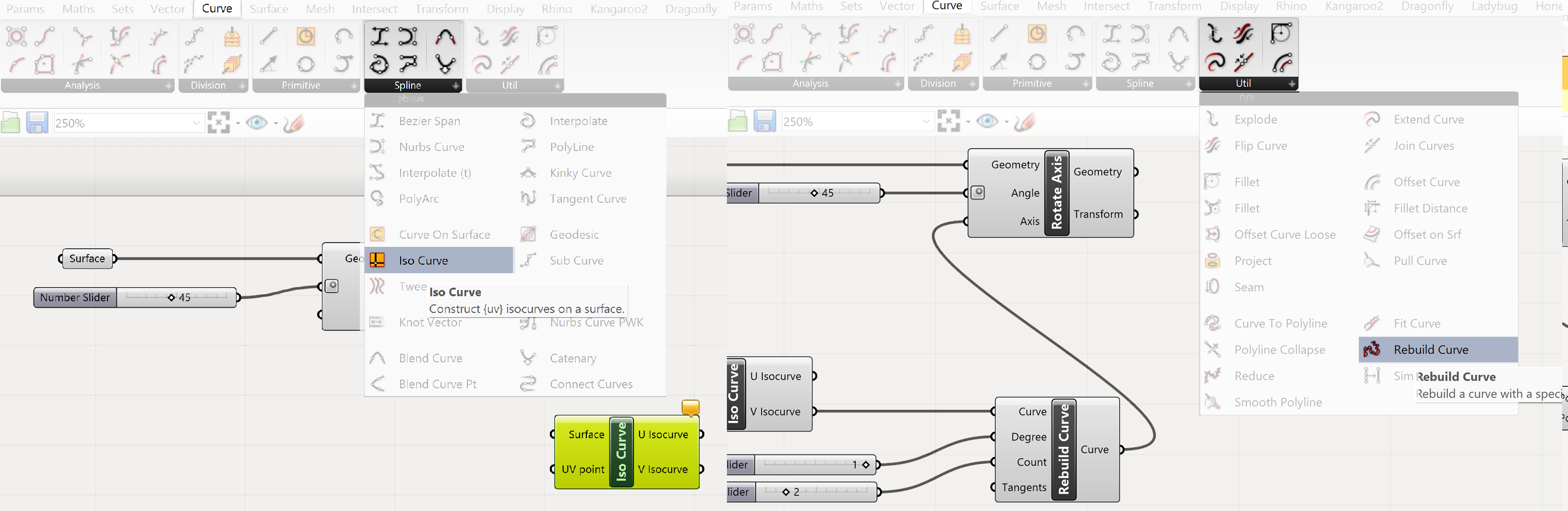
Task: Toggle preview eye icon in left canvas toolbar
Action: coord(256,123)
